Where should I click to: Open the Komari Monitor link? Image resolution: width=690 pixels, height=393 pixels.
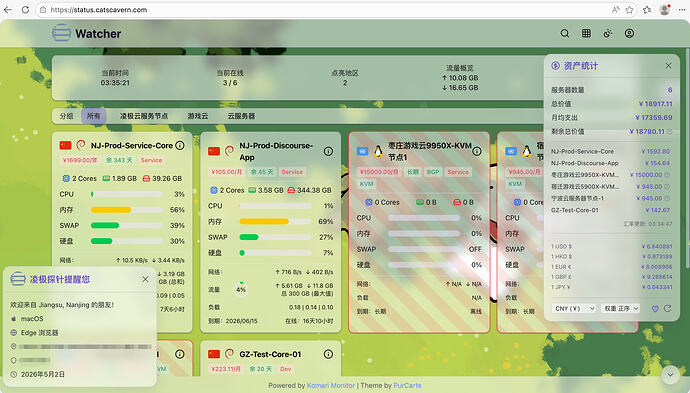(x=331, y=386)
